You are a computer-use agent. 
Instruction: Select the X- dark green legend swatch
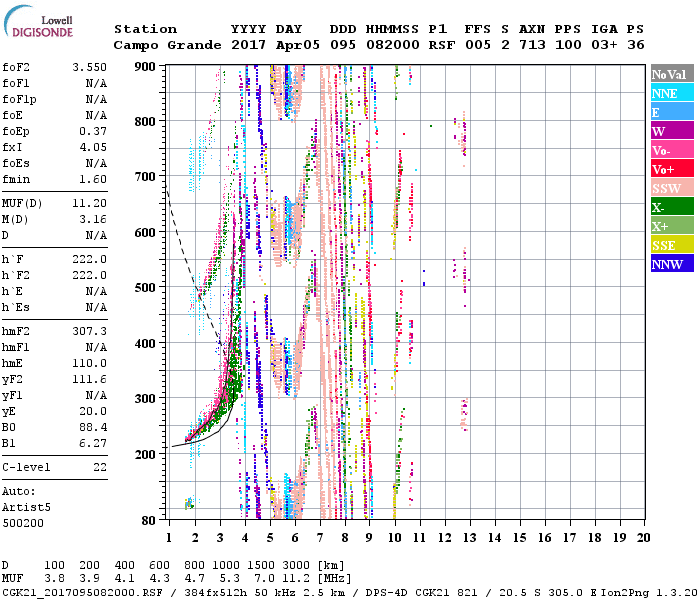click(672, 207)
